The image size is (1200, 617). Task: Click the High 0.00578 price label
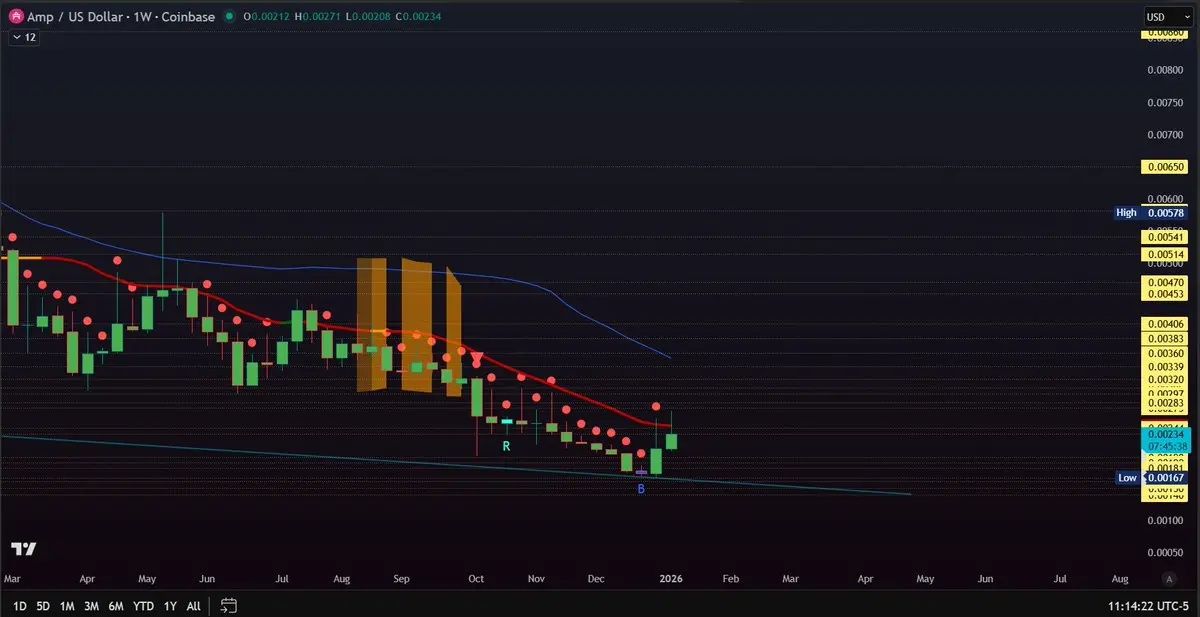pos(1152,213)
